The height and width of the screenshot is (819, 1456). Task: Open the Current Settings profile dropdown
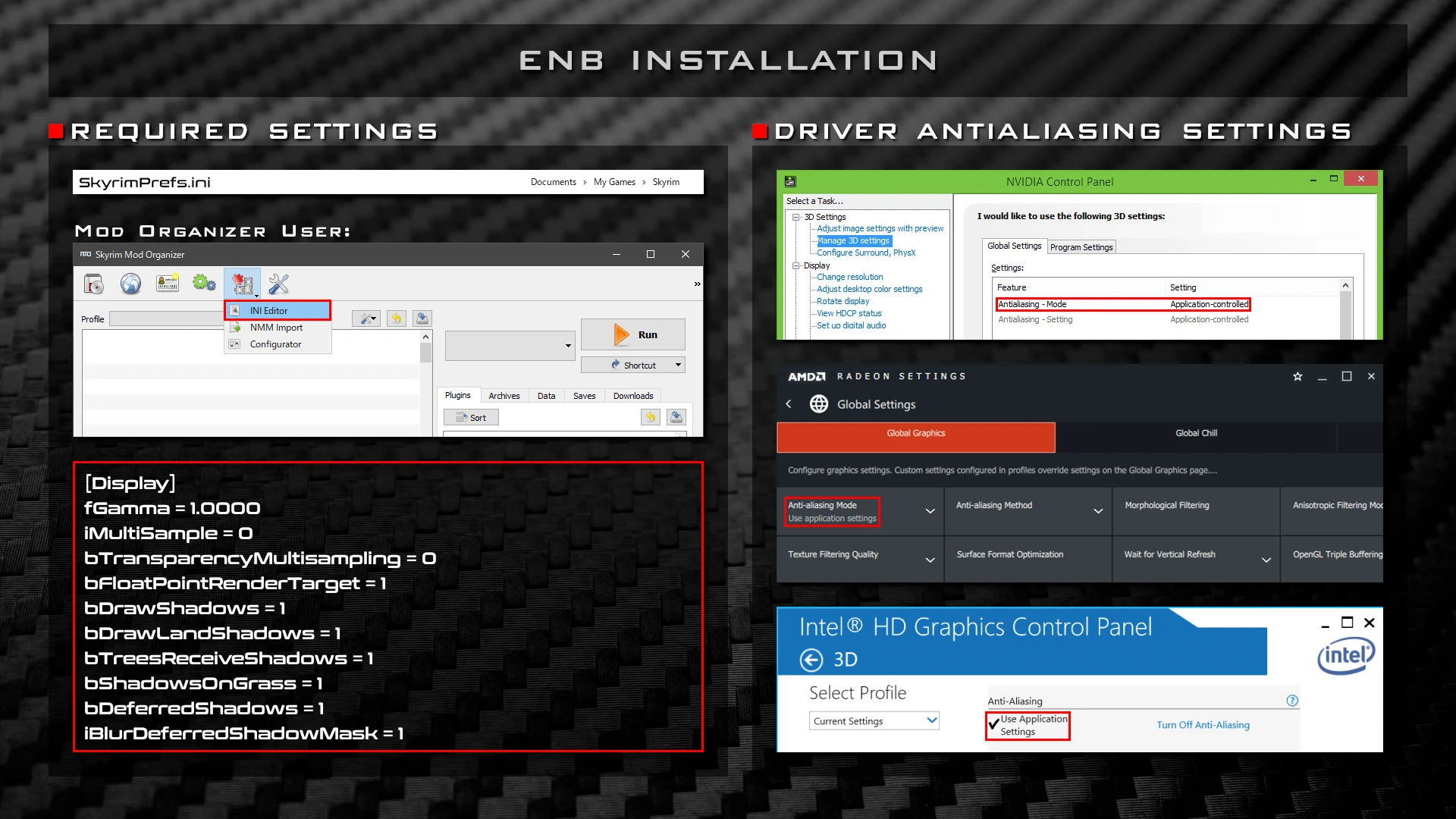point(874,720)
